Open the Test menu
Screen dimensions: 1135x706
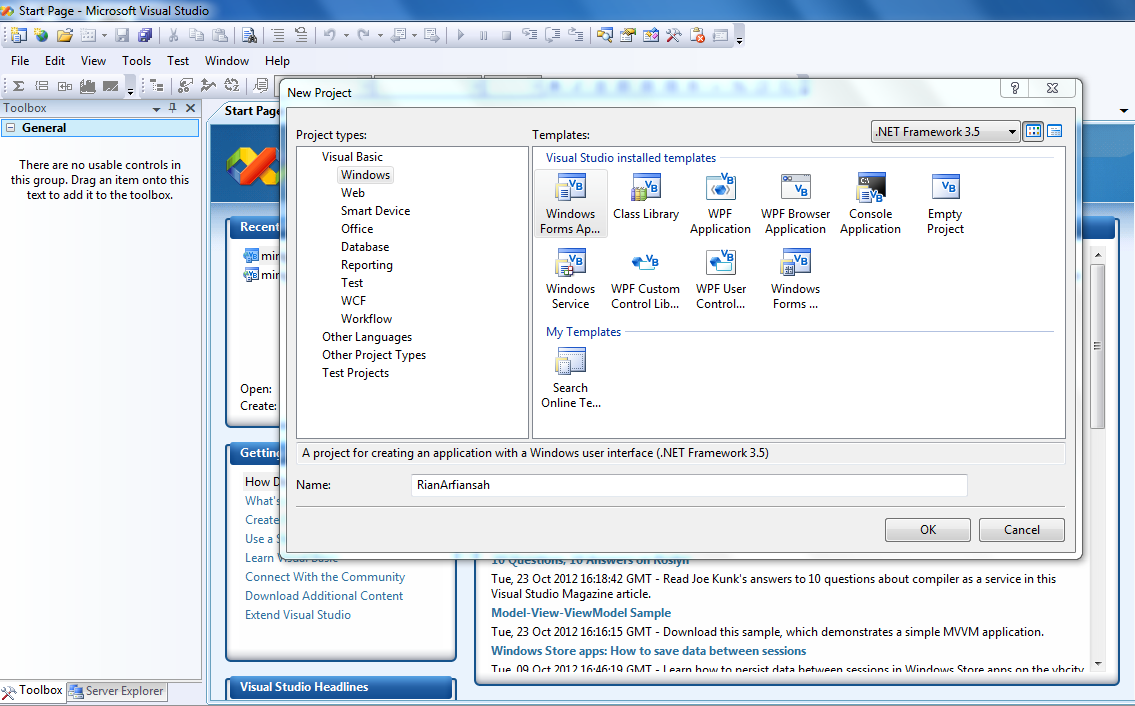pos(177,61)
